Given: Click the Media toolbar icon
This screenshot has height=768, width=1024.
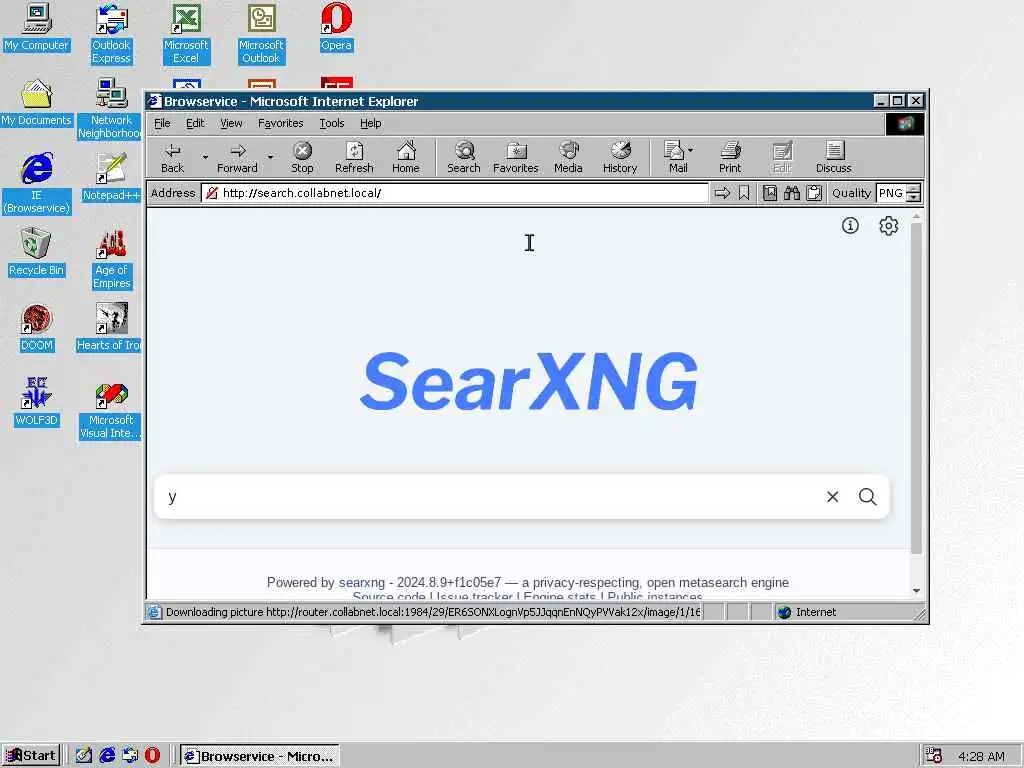Looking at the screenshot, I should click(568, 157).
